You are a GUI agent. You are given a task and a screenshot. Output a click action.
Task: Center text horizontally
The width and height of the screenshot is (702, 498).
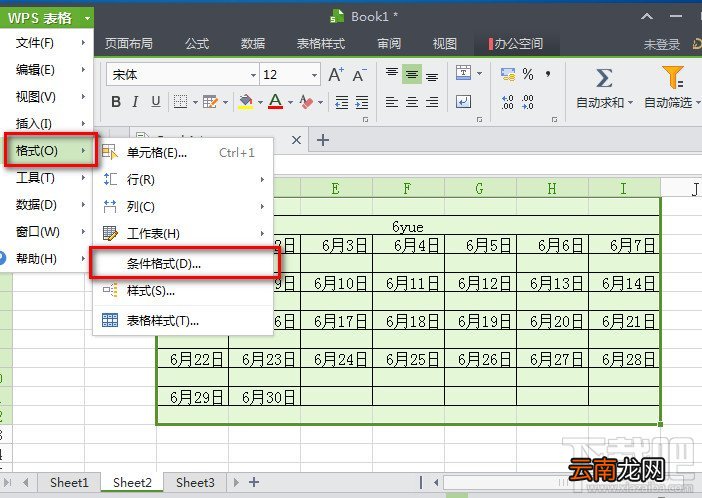[x=412, y=102]
